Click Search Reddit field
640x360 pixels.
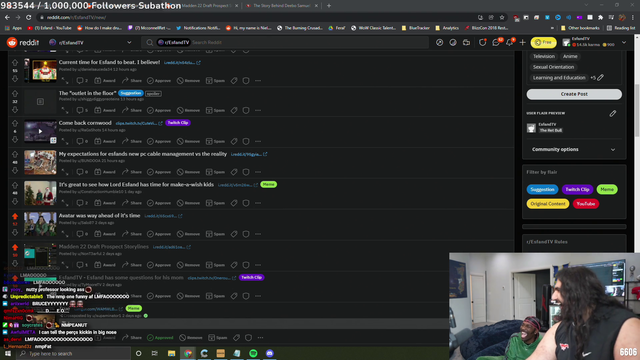click(x=285, y=42)
